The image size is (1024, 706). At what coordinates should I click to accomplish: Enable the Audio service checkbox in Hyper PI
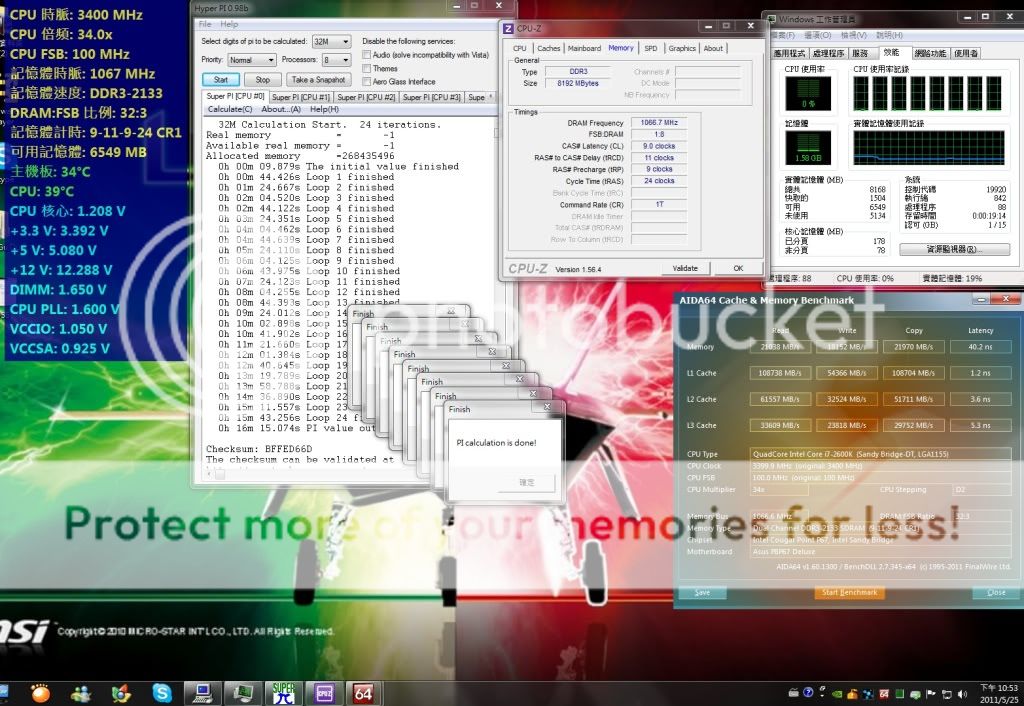pos(366,55)
